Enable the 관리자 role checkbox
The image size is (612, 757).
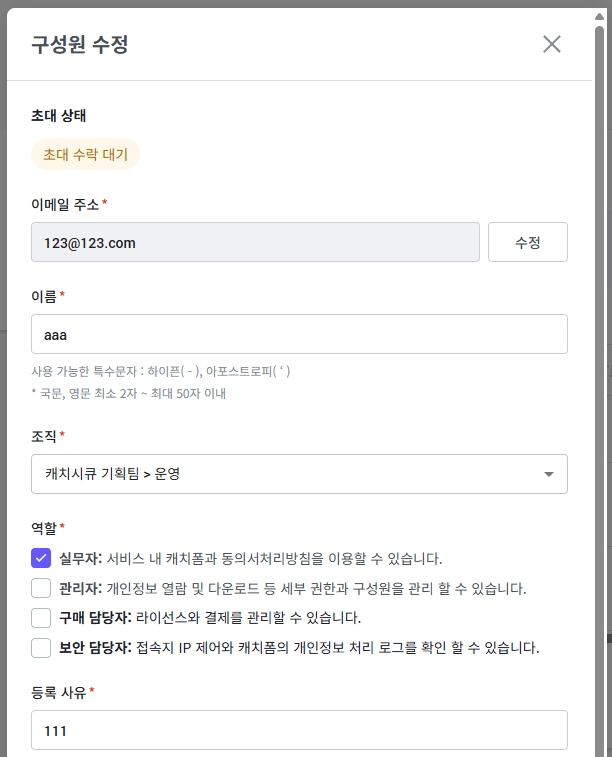pos(41,588)
